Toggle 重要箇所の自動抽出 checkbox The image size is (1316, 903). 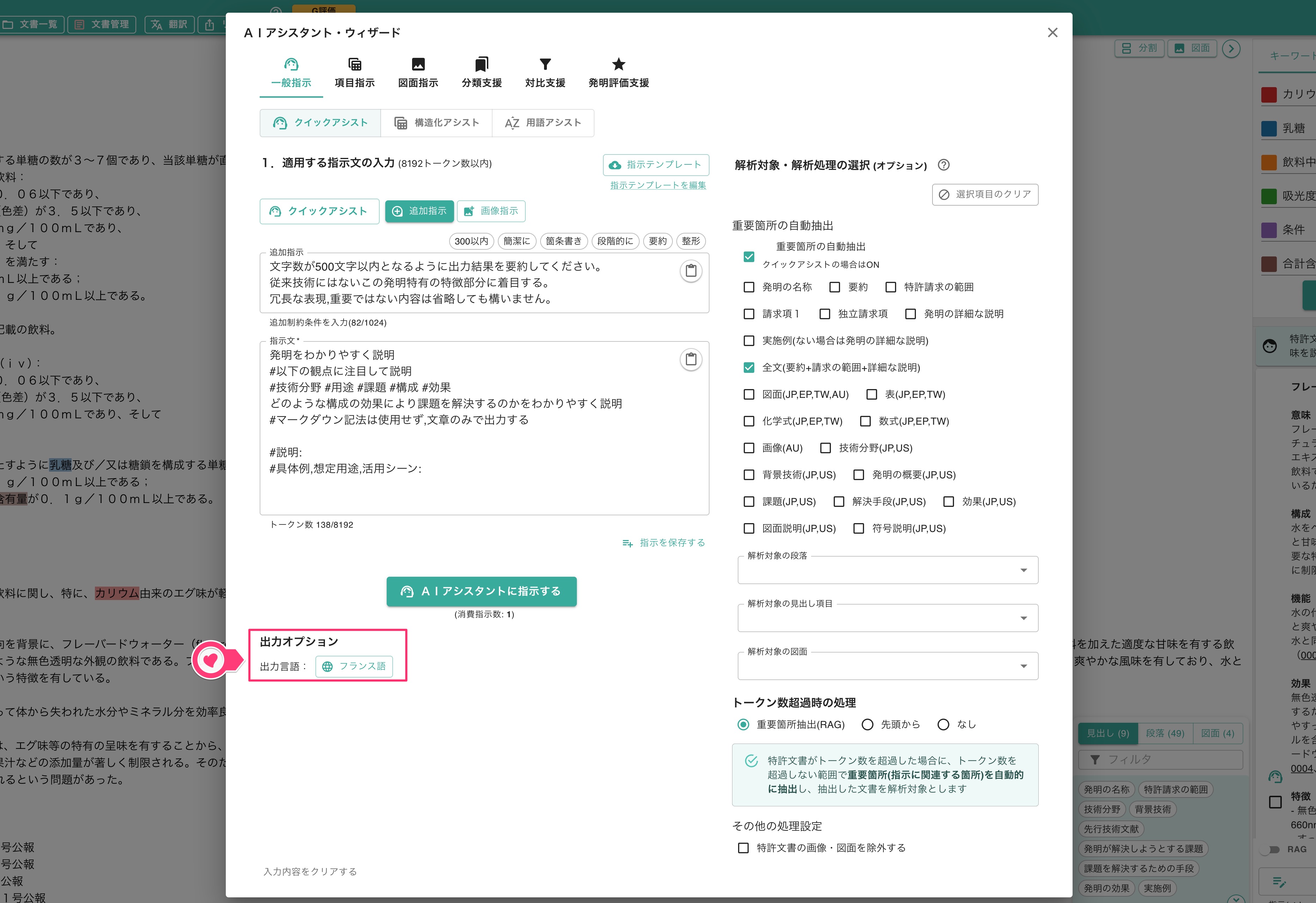click(749, 257)
